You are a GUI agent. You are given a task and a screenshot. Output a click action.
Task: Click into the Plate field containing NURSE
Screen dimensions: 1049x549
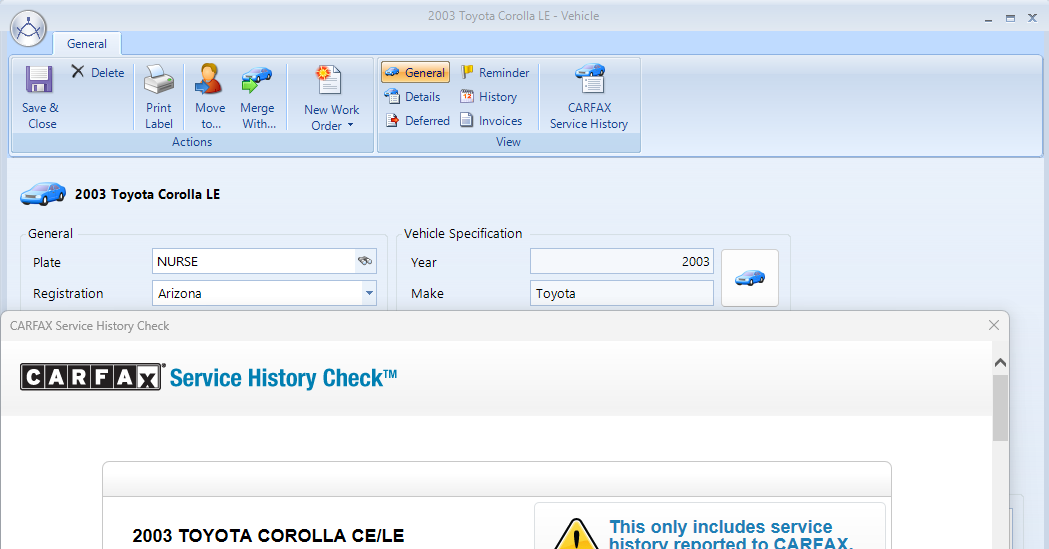pos(254,261)
